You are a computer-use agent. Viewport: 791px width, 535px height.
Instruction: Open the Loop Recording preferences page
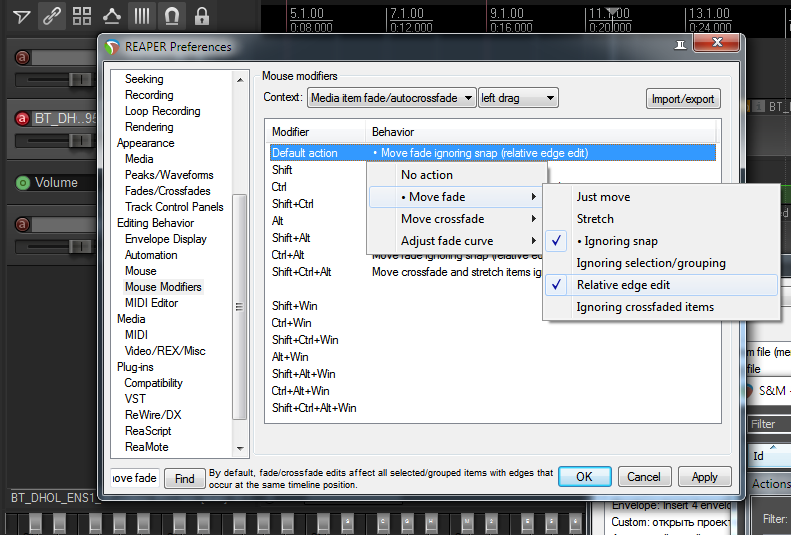(162, 111)
